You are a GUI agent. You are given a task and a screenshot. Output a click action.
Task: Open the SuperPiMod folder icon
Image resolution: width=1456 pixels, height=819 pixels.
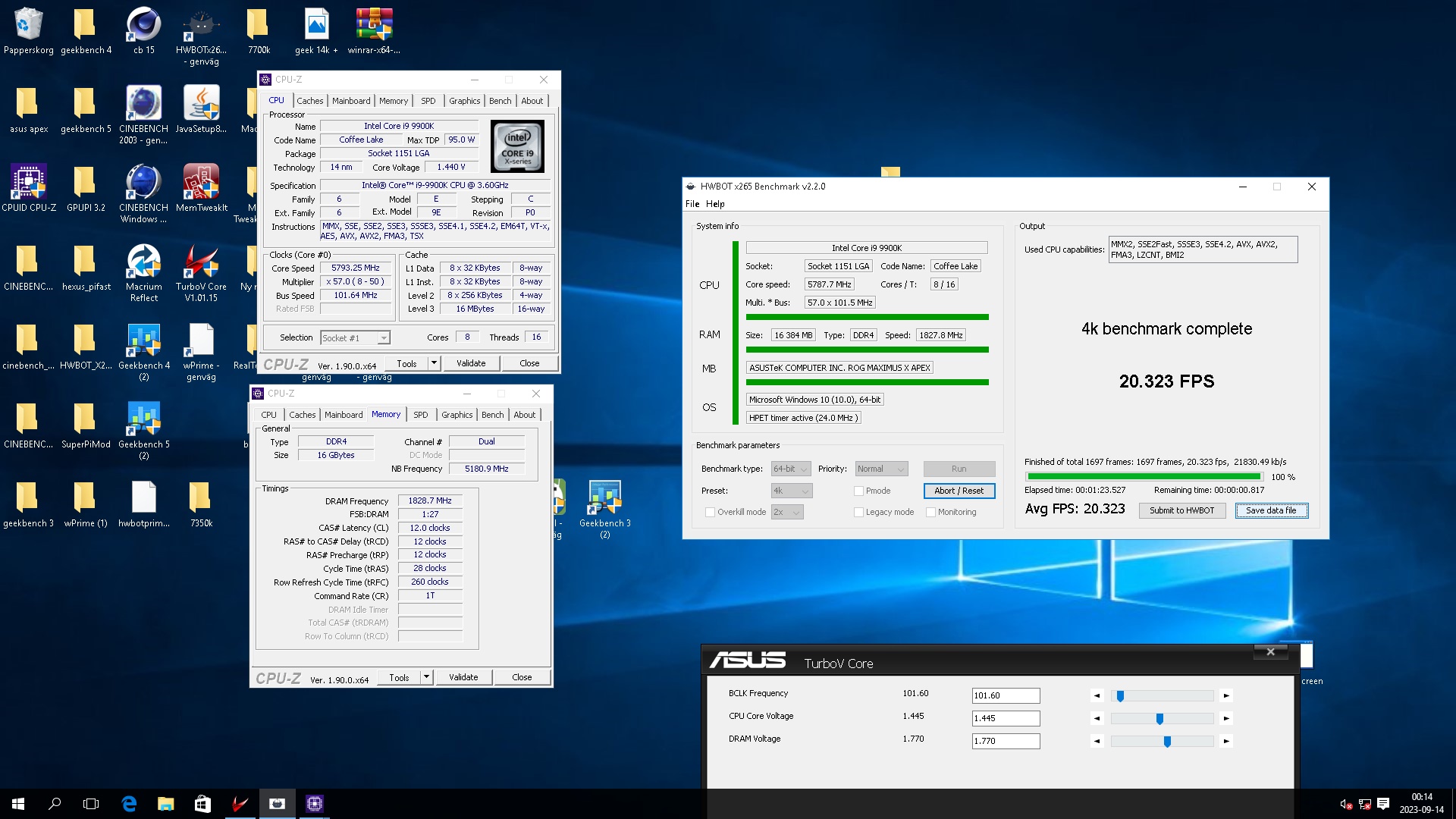click(86, 425)
